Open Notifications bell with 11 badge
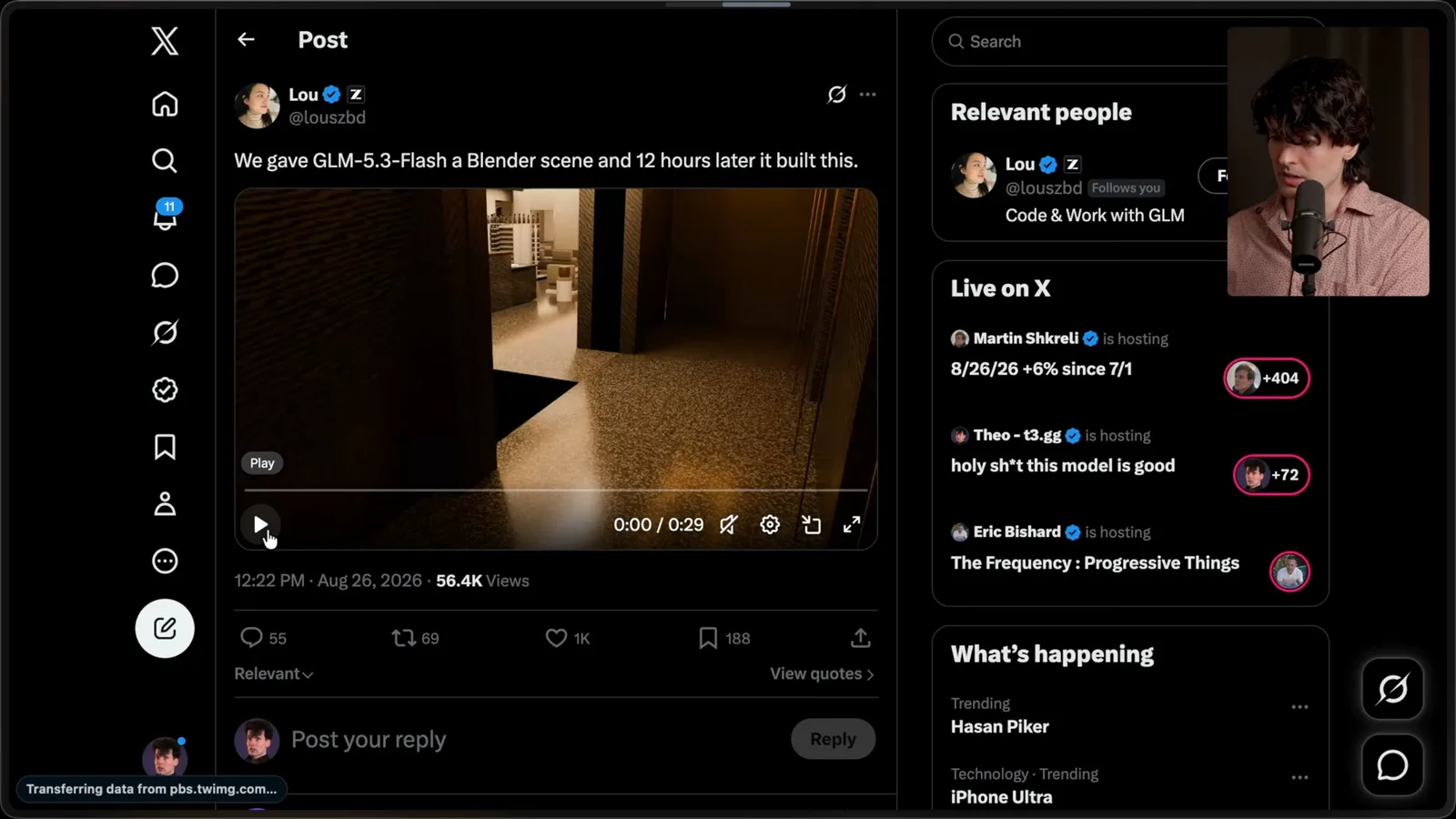 pos(166,216)
